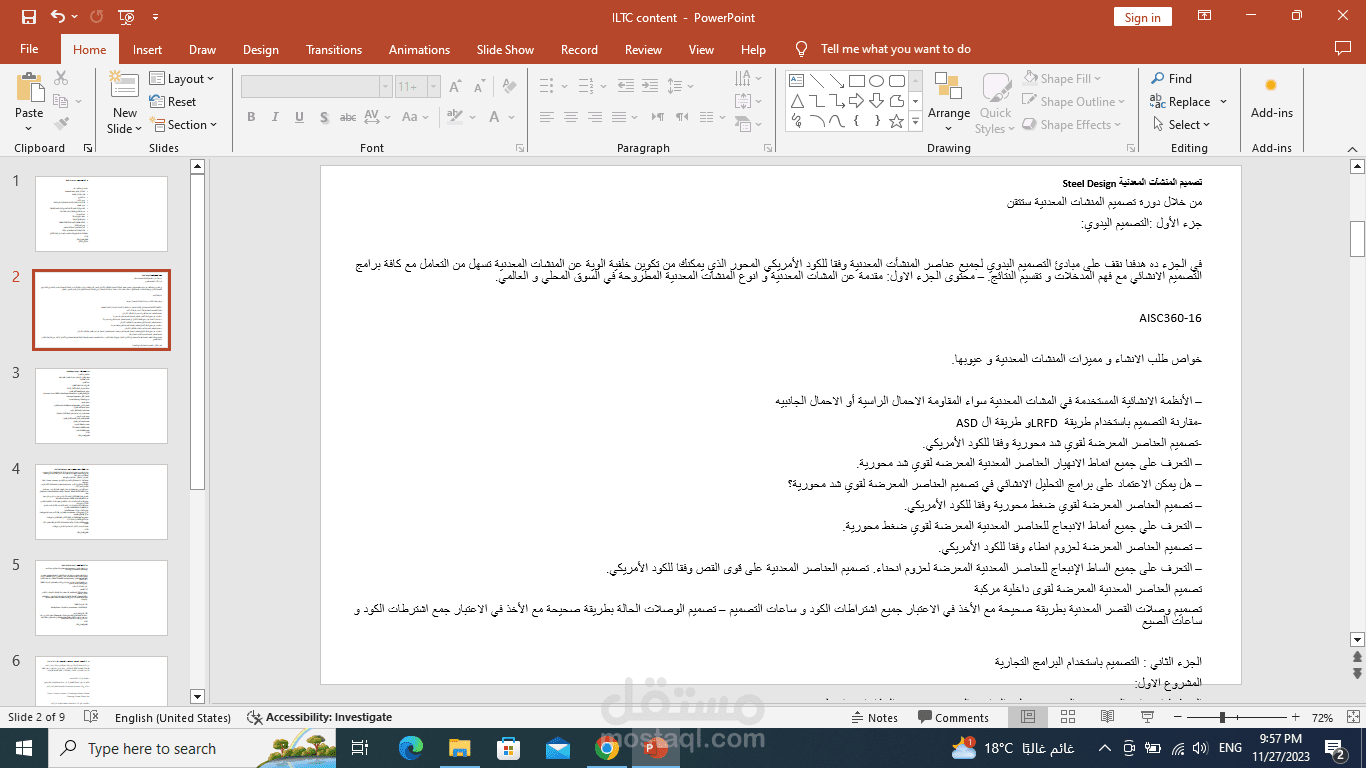The height and width of the screenshot is (768, 1366).
Task: Click Find in the Editing group
Action: tap(1171, 78)
